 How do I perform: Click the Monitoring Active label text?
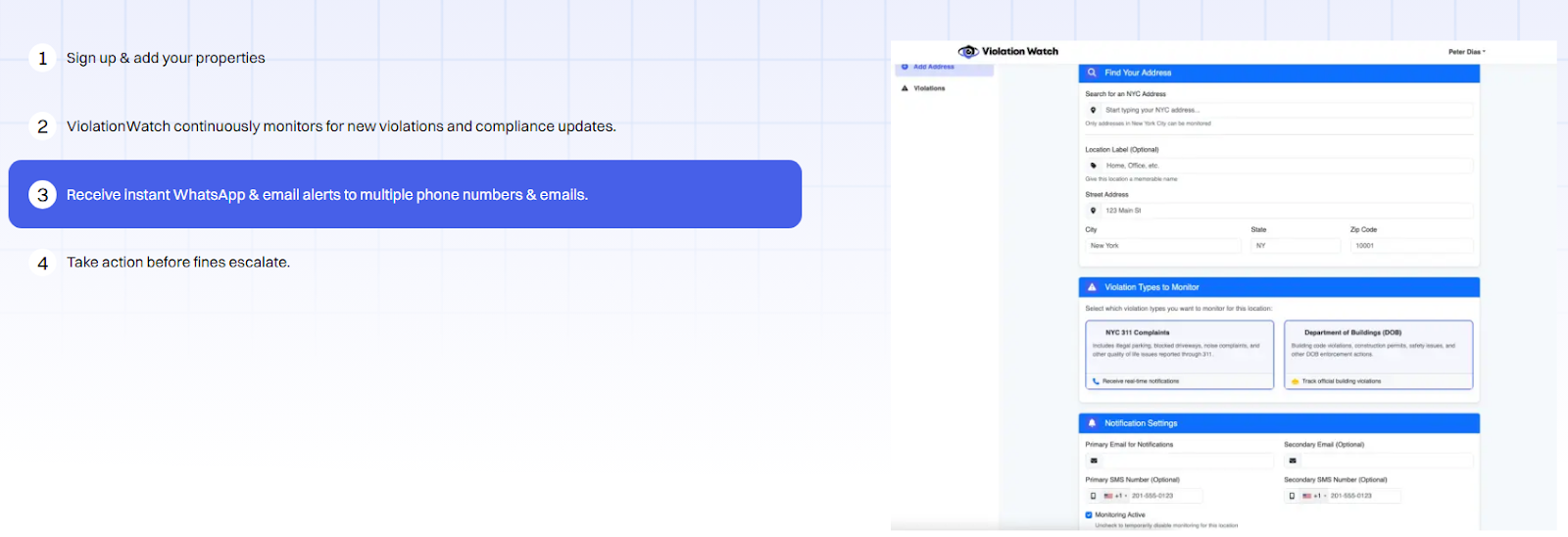pos(1120,514)
